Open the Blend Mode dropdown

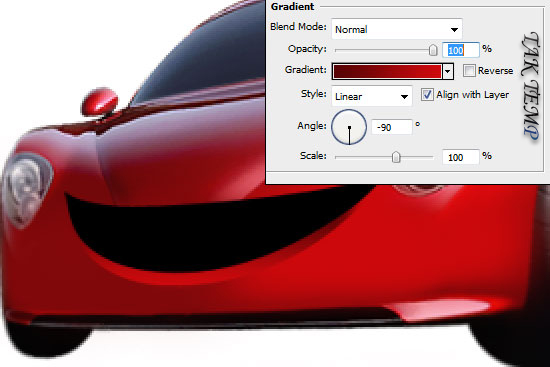pyautogui.click(x=397, y=29)
